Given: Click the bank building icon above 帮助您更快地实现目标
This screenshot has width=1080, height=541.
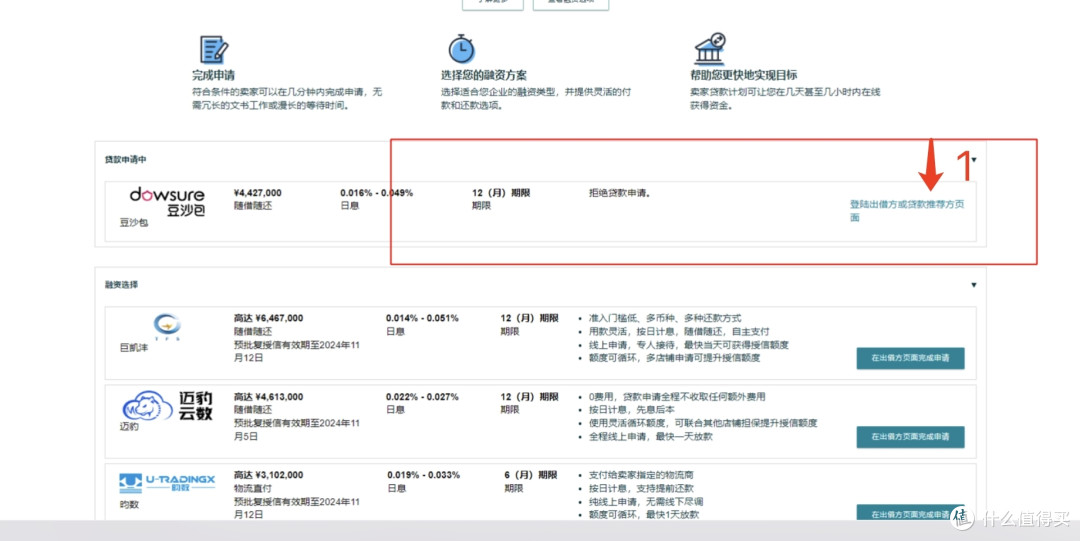Looking at the screenshot, I should 710,48.
